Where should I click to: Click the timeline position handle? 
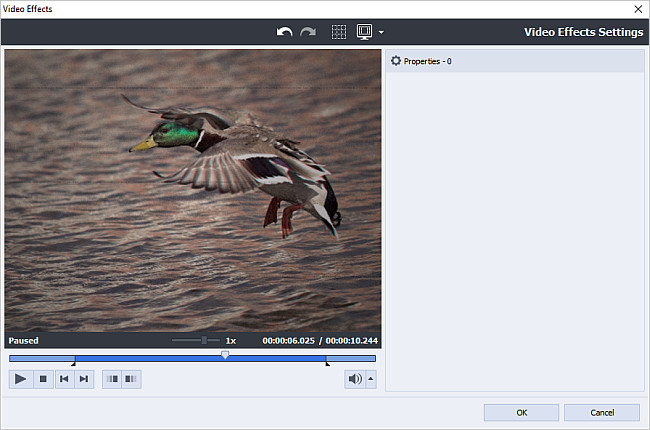(x=225, y=355)
